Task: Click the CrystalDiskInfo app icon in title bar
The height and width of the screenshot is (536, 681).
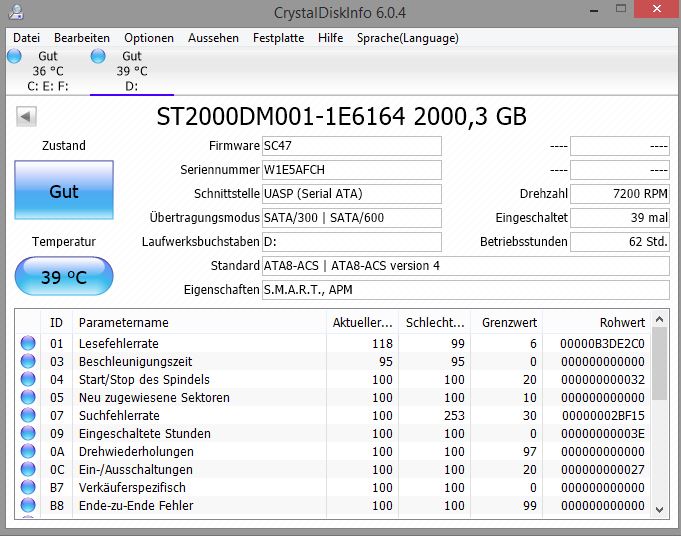Action: click(16, 12)
